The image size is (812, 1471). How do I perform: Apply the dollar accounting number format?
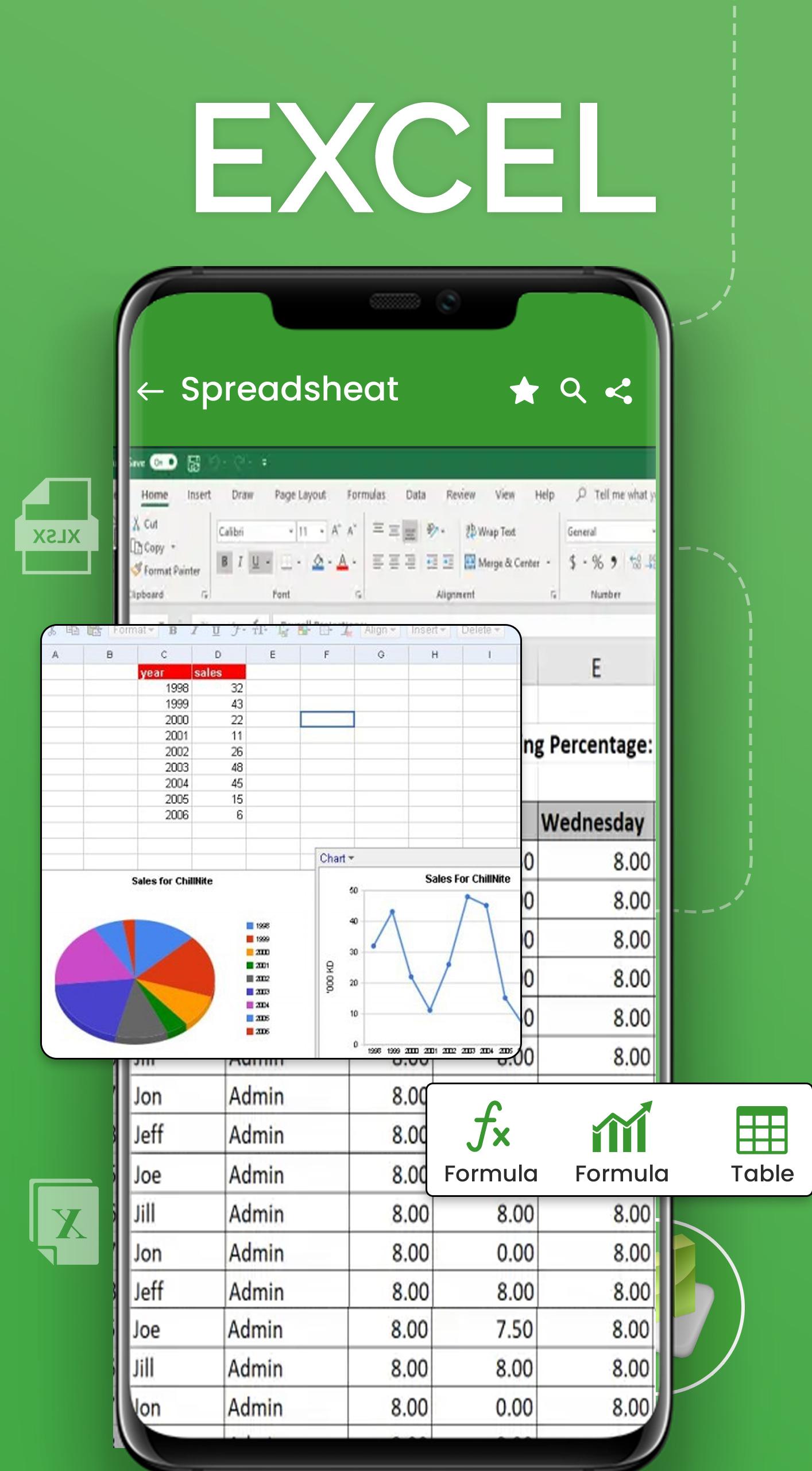tap(573, 562)
